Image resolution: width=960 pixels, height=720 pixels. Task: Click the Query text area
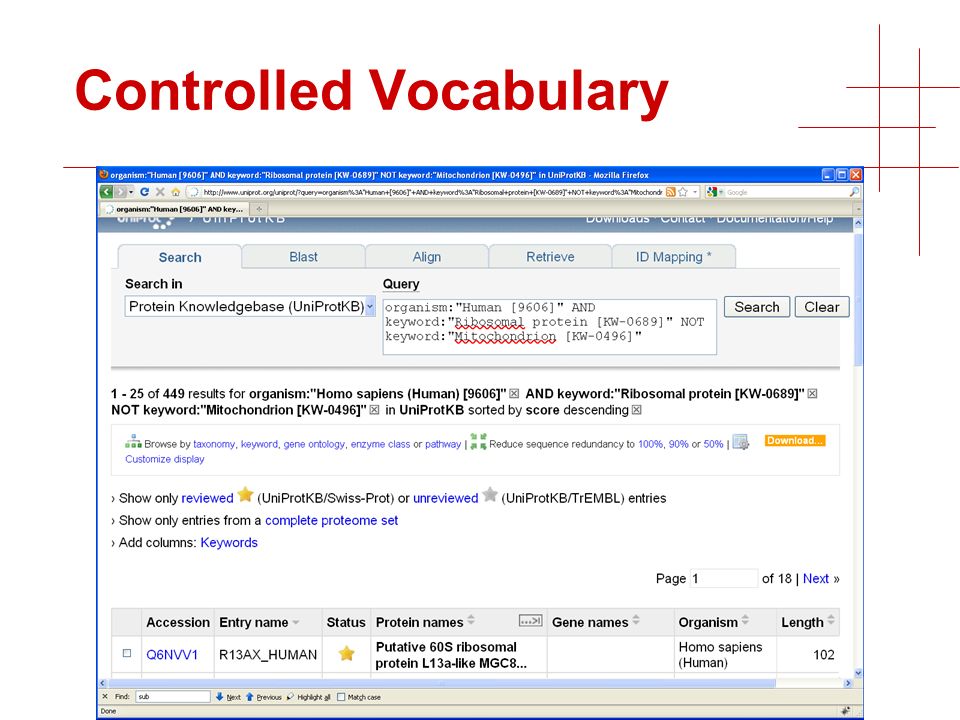[549, 326]
